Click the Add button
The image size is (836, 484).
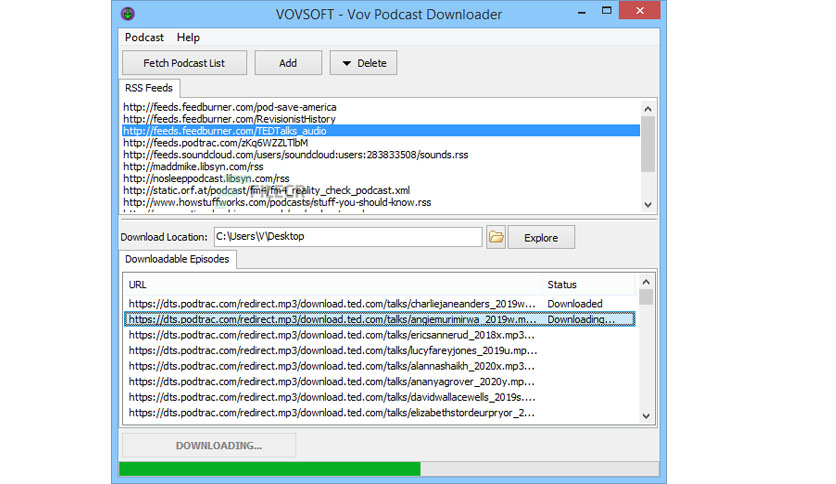288,63
